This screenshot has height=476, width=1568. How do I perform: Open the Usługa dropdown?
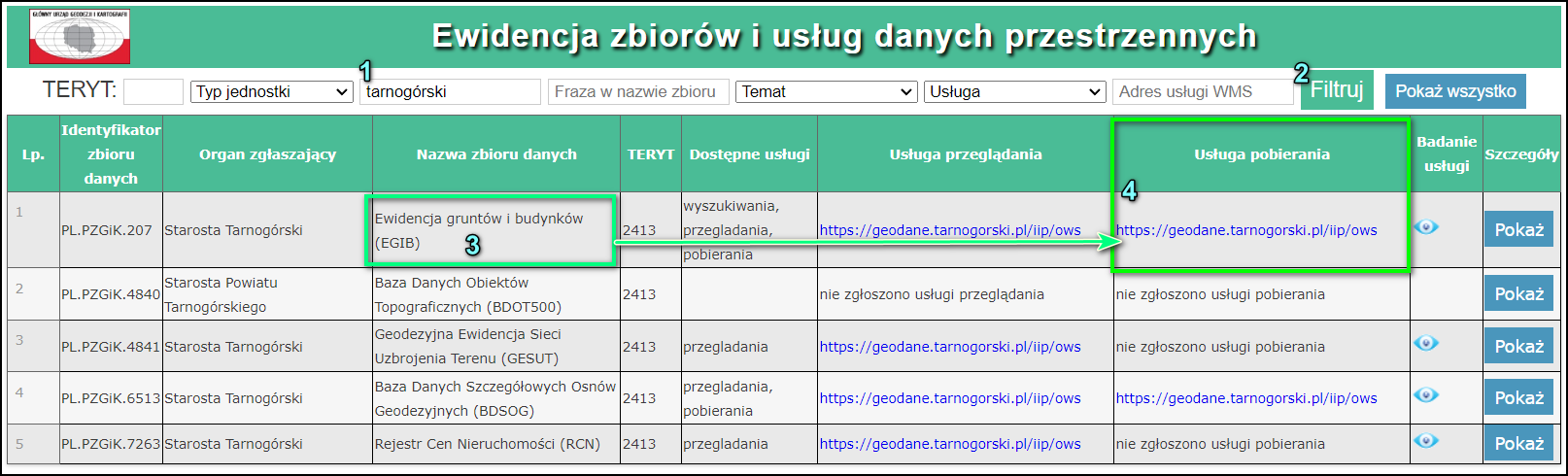click(x=1014, y=91)
